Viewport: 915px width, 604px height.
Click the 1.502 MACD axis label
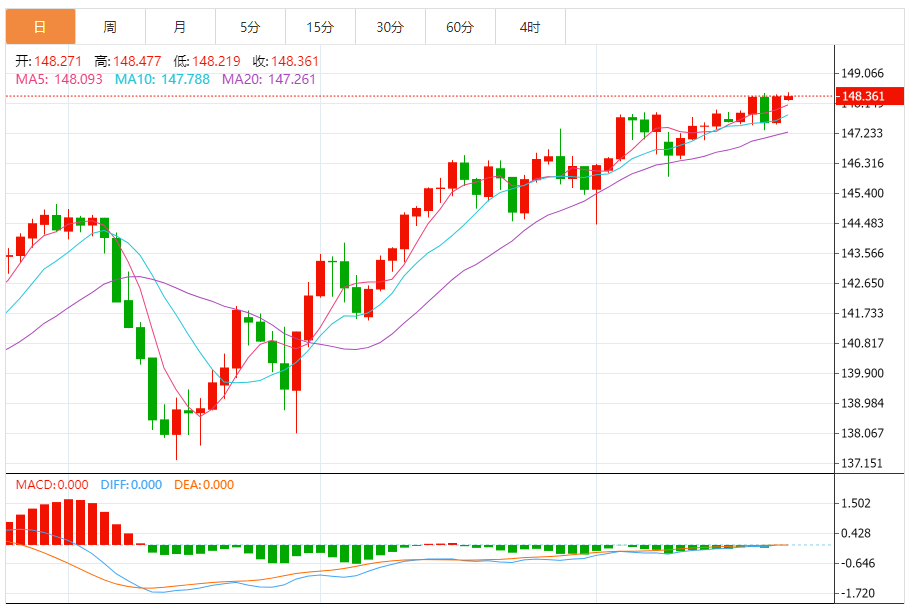coord(857,504)
